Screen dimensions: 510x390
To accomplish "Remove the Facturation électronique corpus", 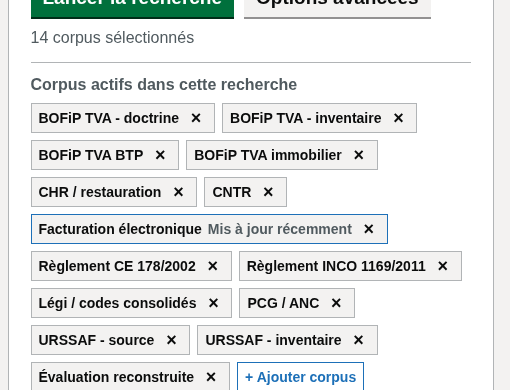I will click(x=369, y=229).
